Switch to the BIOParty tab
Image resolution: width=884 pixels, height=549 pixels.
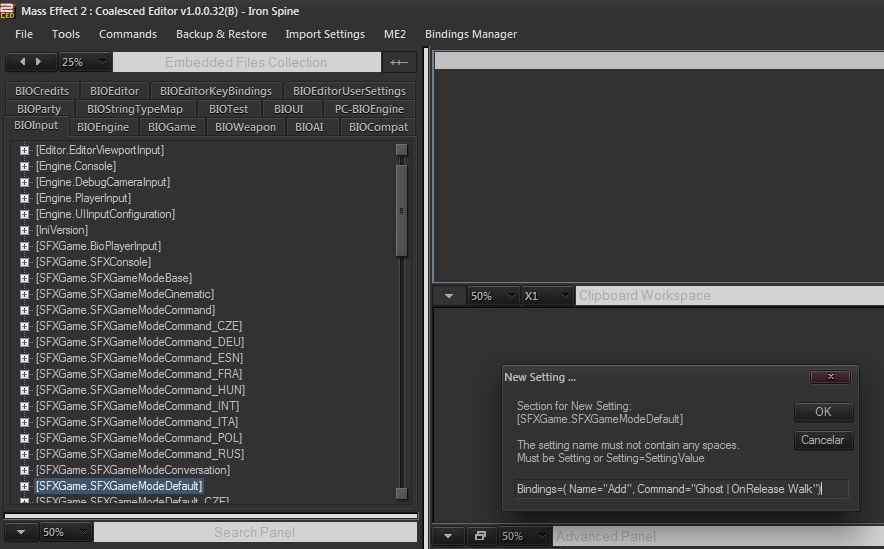click(39, 109)
